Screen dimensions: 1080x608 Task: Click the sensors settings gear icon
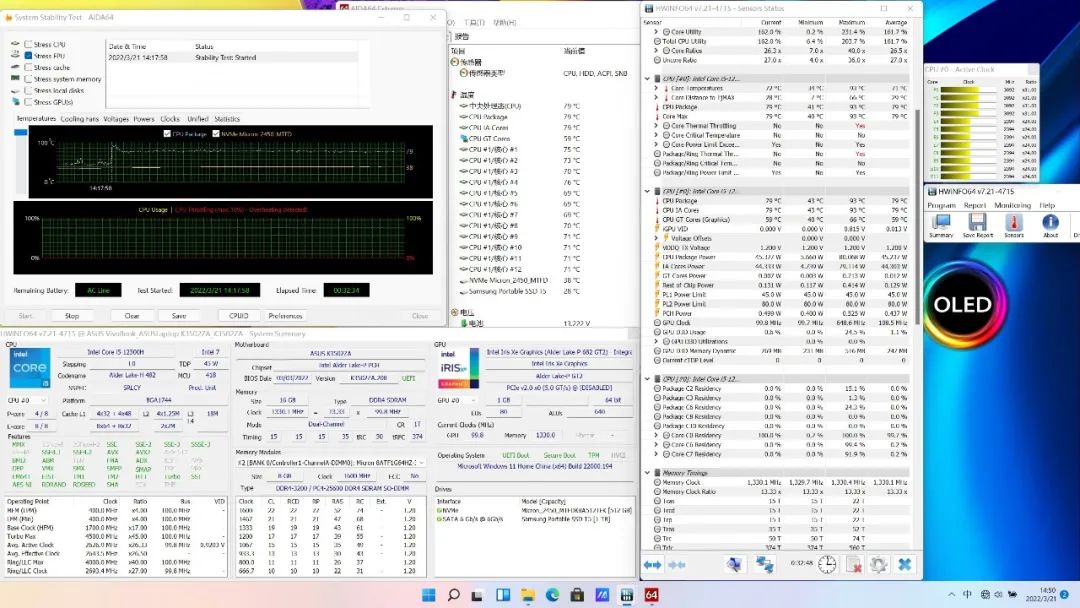[x=878, y=565]
